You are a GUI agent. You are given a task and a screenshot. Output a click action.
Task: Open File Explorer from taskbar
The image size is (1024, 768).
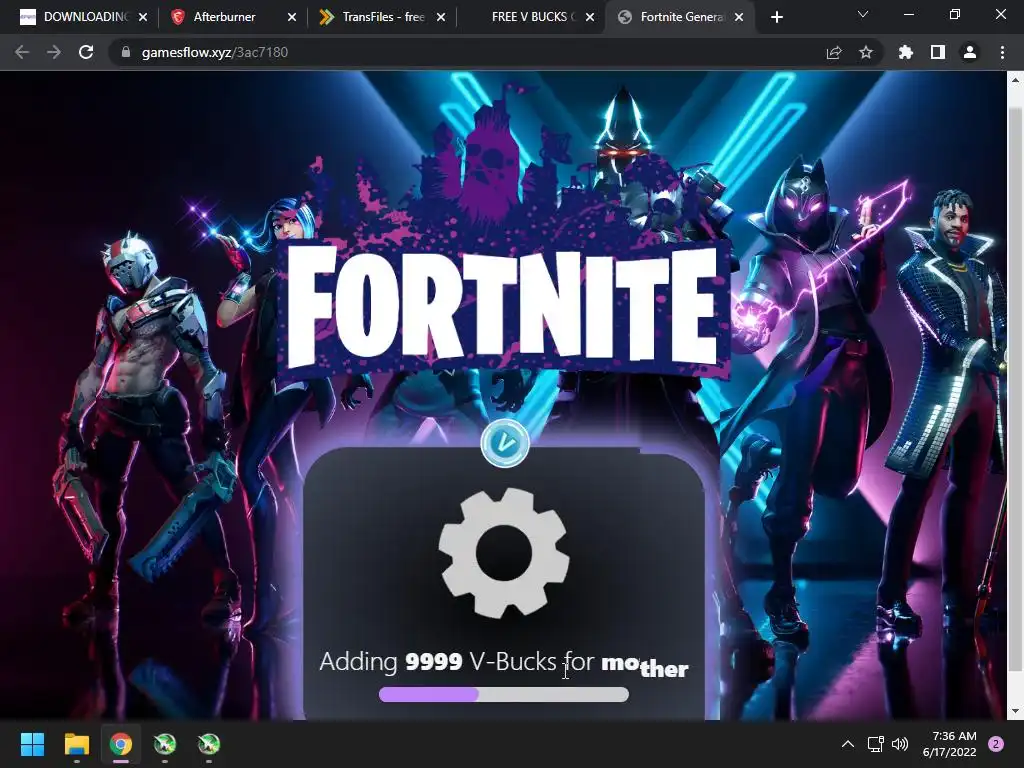(x=76, y=744)
